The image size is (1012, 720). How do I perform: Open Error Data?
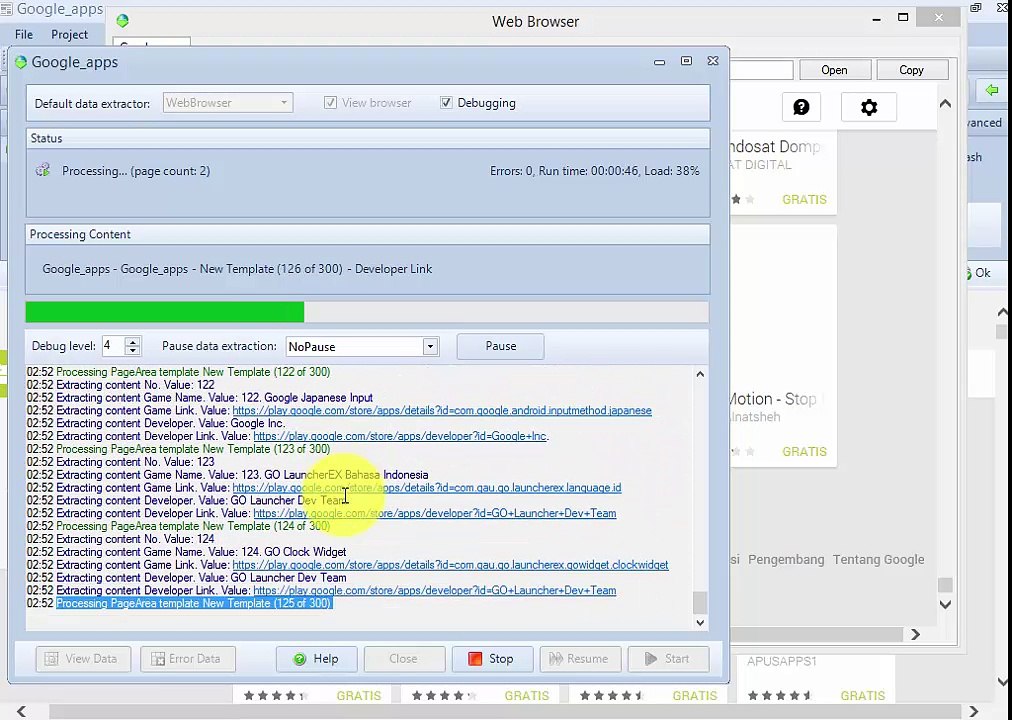click(188, 659)
